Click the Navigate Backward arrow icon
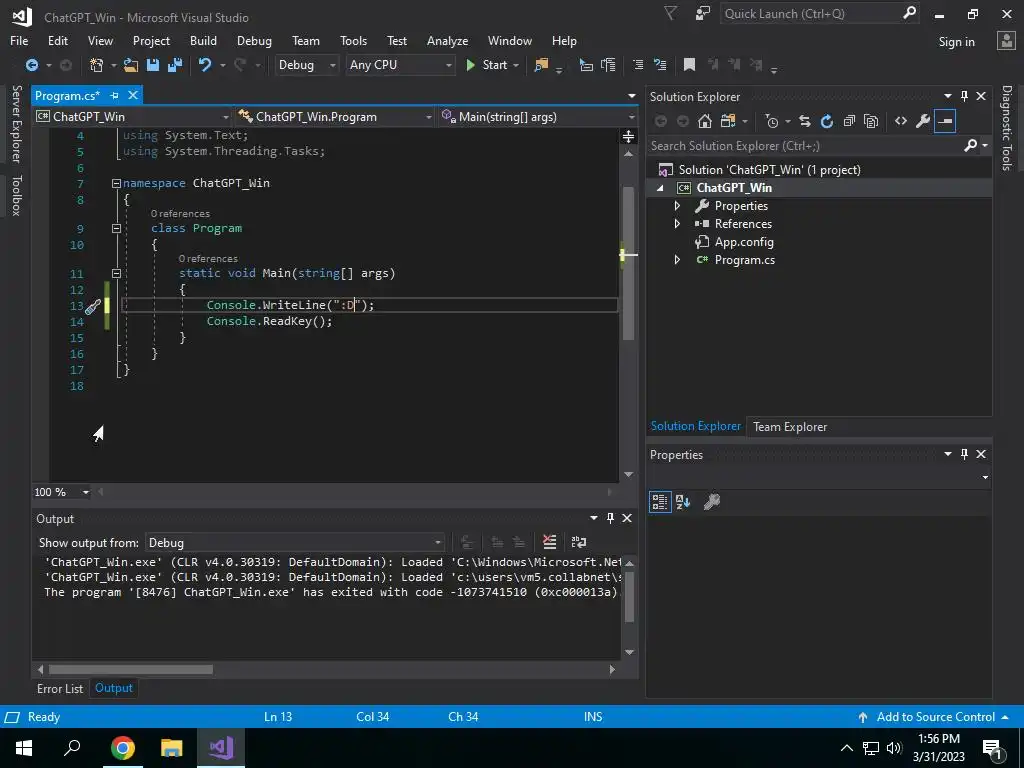This screenshot has width=1024, height=768. click(31, 65)
